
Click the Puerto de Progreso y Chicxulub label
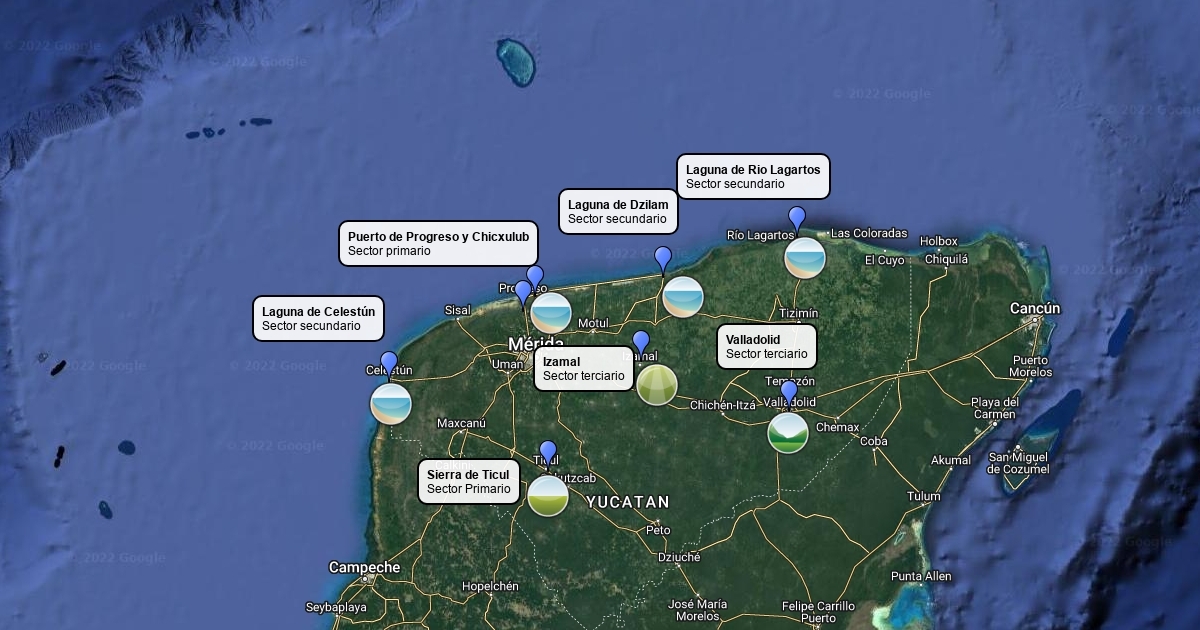pyautogui.click(x=438, y=244)
